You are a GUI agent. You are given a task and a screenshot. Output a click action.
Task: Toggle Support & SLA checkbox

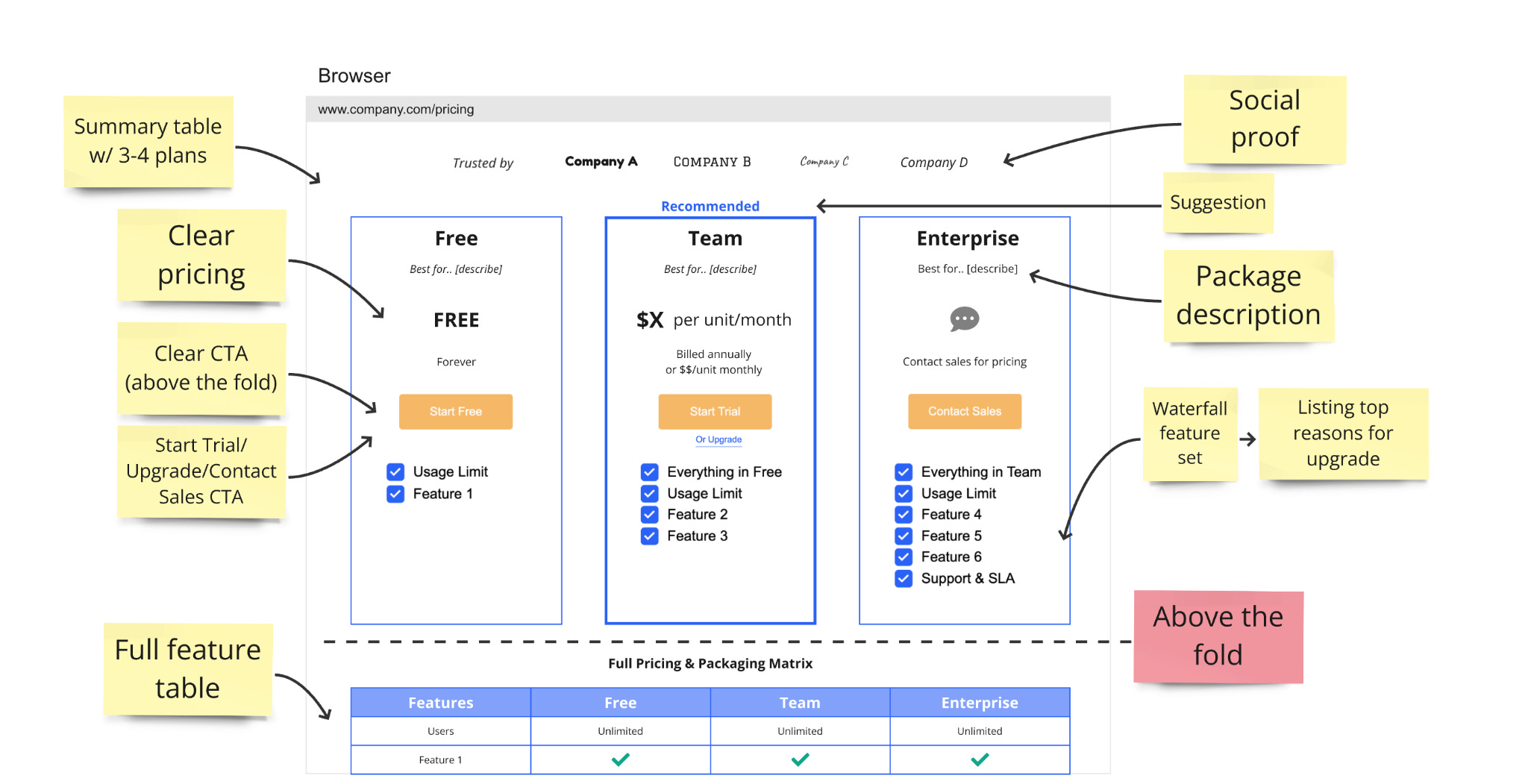[x=904, y=579]
